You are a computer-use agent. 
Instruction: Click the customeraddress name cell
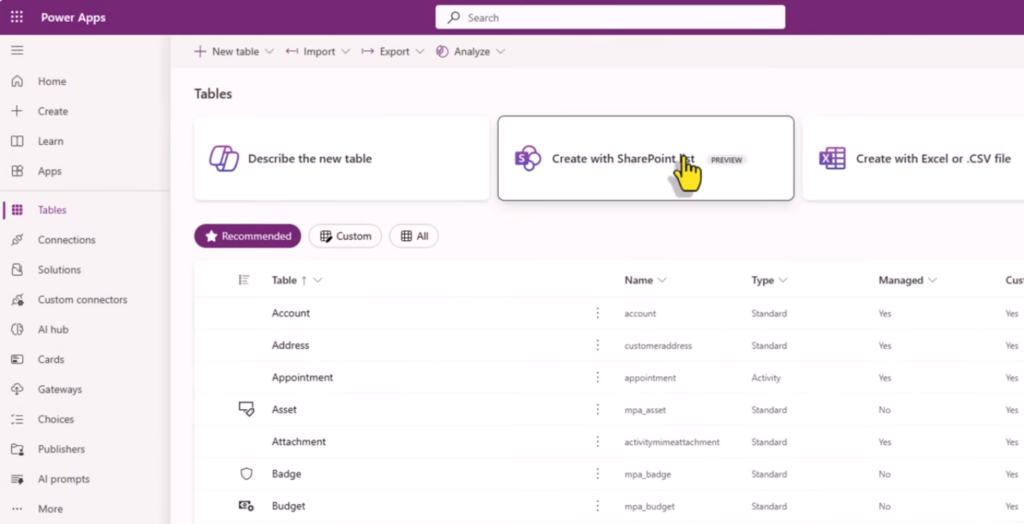(x=658, y=346)
